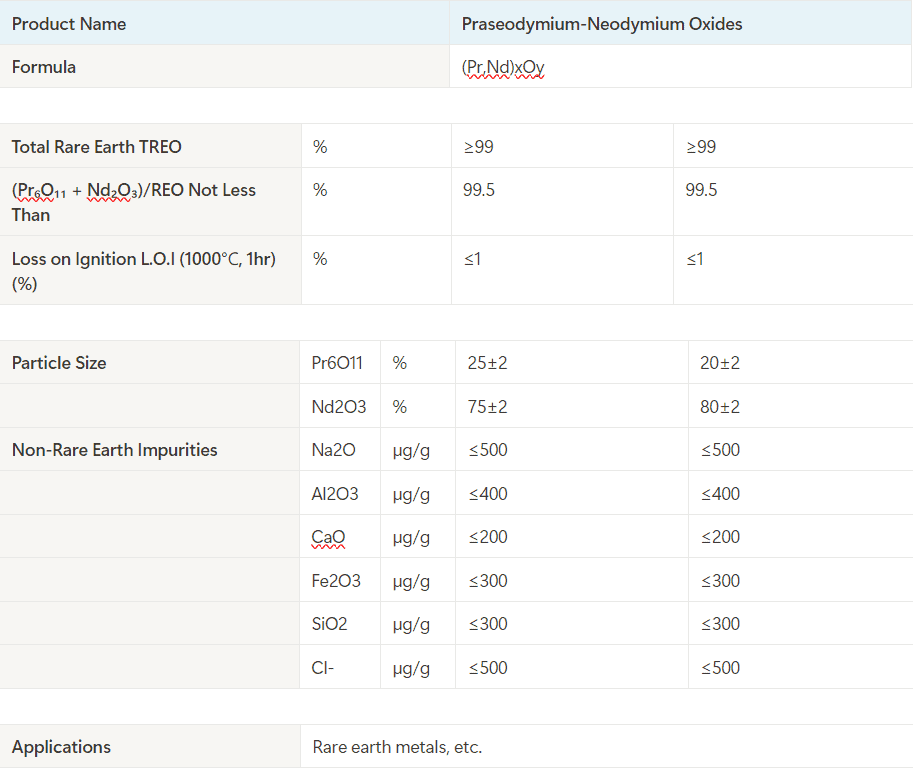Select the Rare earth metals, etc. cell
The image size is (913, 770).
[397, 747]
